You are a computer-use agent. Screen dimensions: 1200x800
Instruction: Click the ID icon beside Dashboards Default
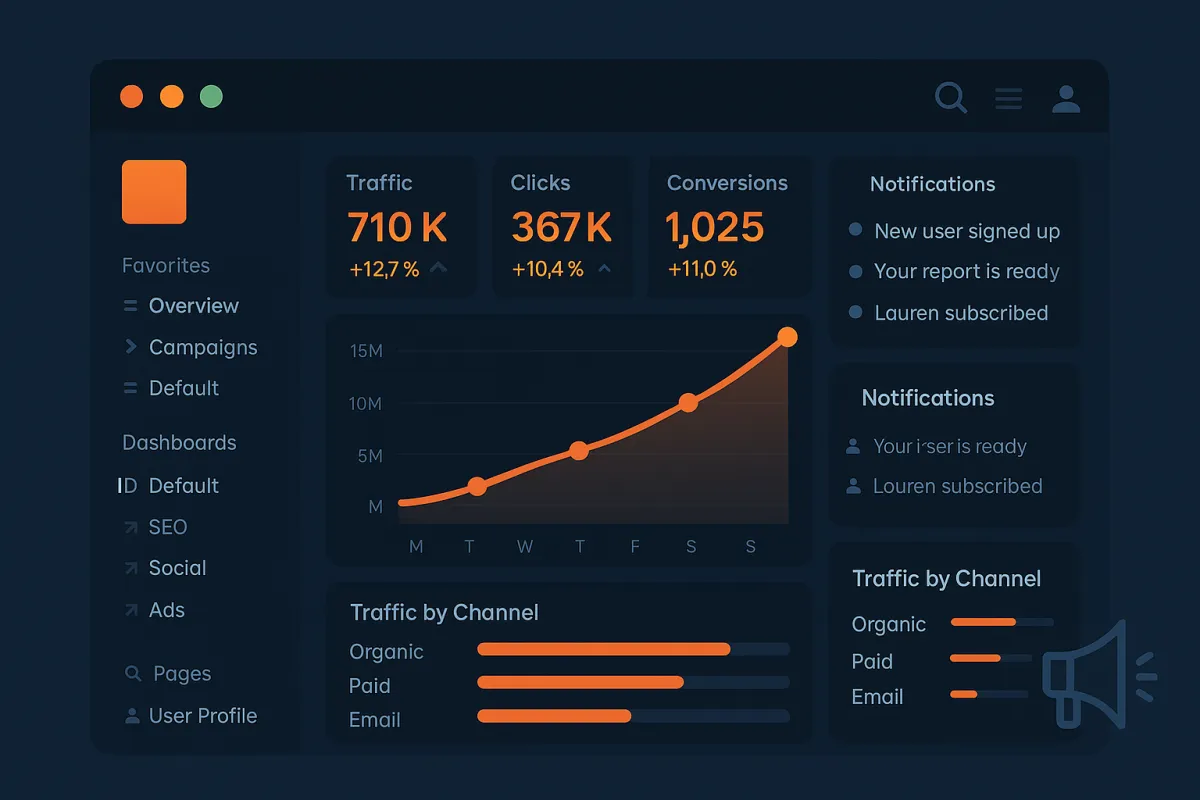(127, 486)
